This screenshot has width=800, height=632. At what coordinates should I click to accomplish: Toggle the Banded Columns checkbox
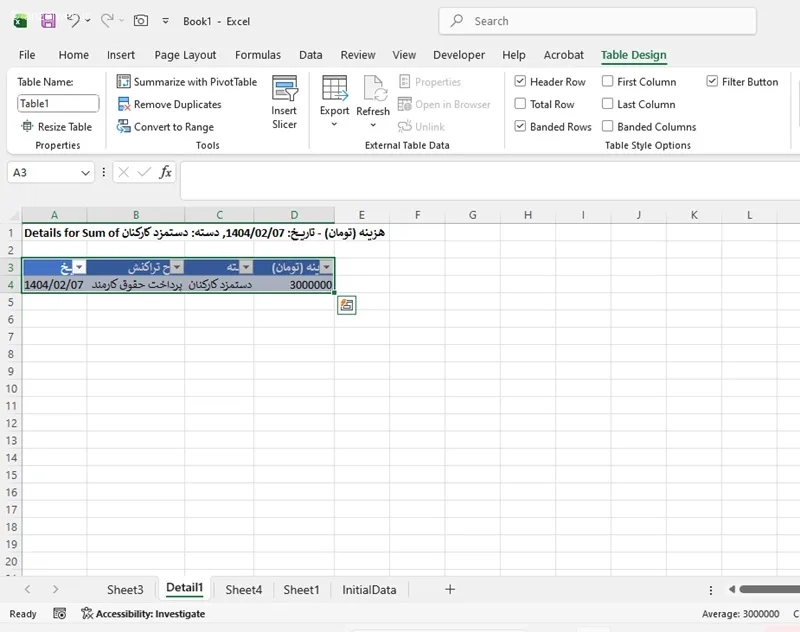pyautogui.click(x=608, y=127)
